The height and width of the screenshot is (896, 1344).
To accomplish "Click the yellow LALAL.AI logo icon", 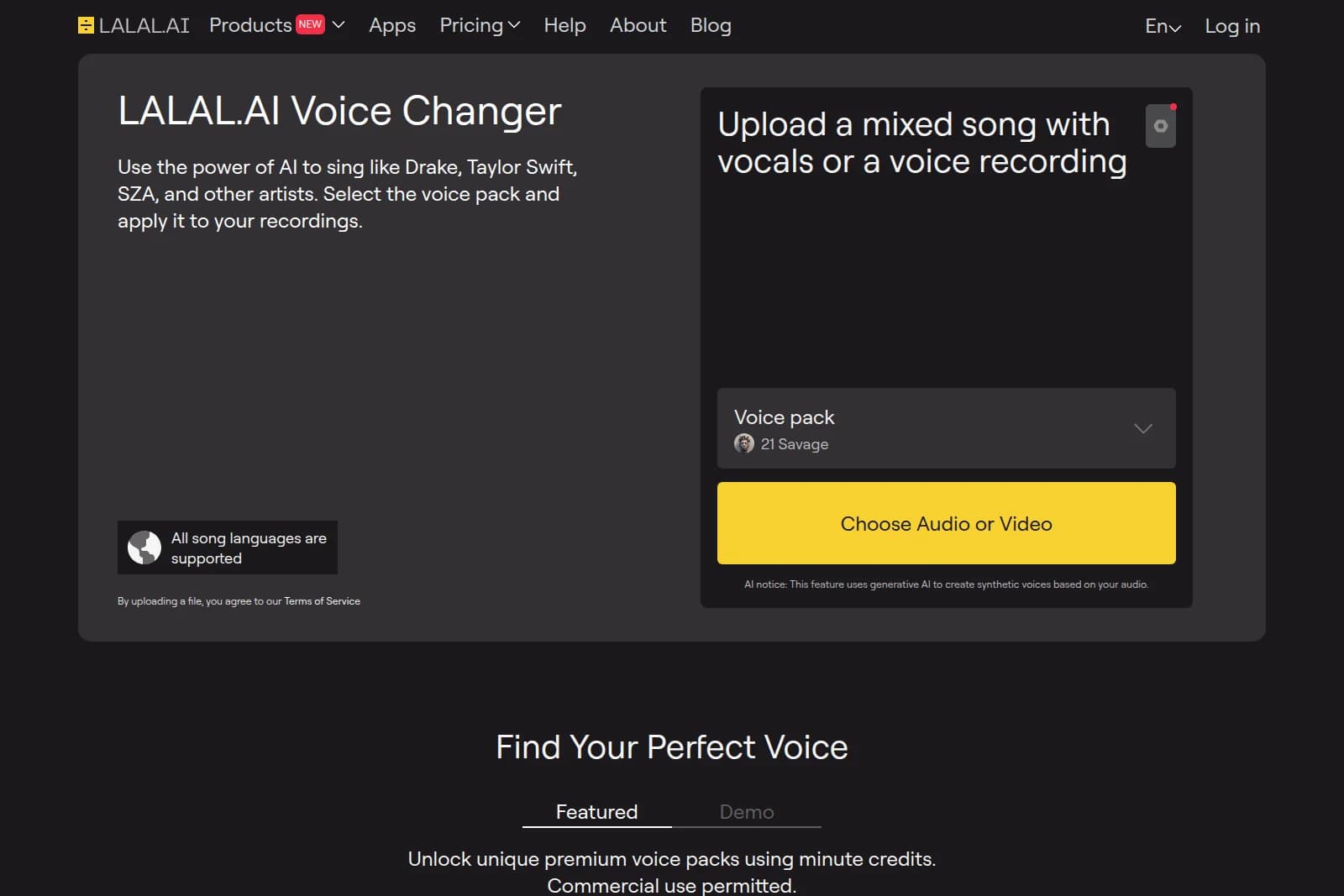I will click(85, 25).
